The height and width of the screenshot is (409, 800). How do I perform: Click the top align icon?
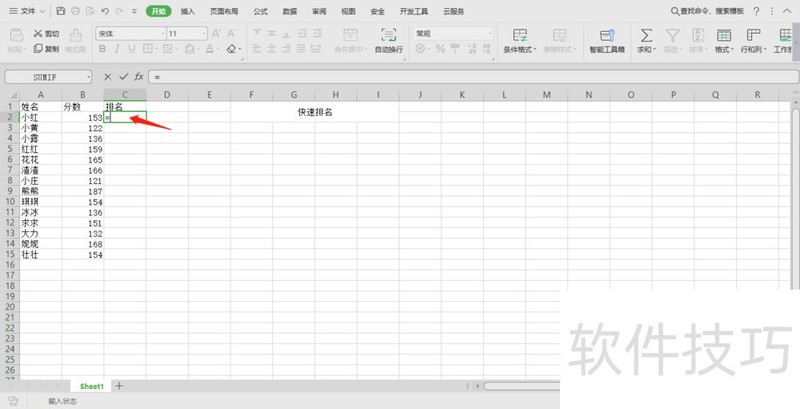pos(257,34)
